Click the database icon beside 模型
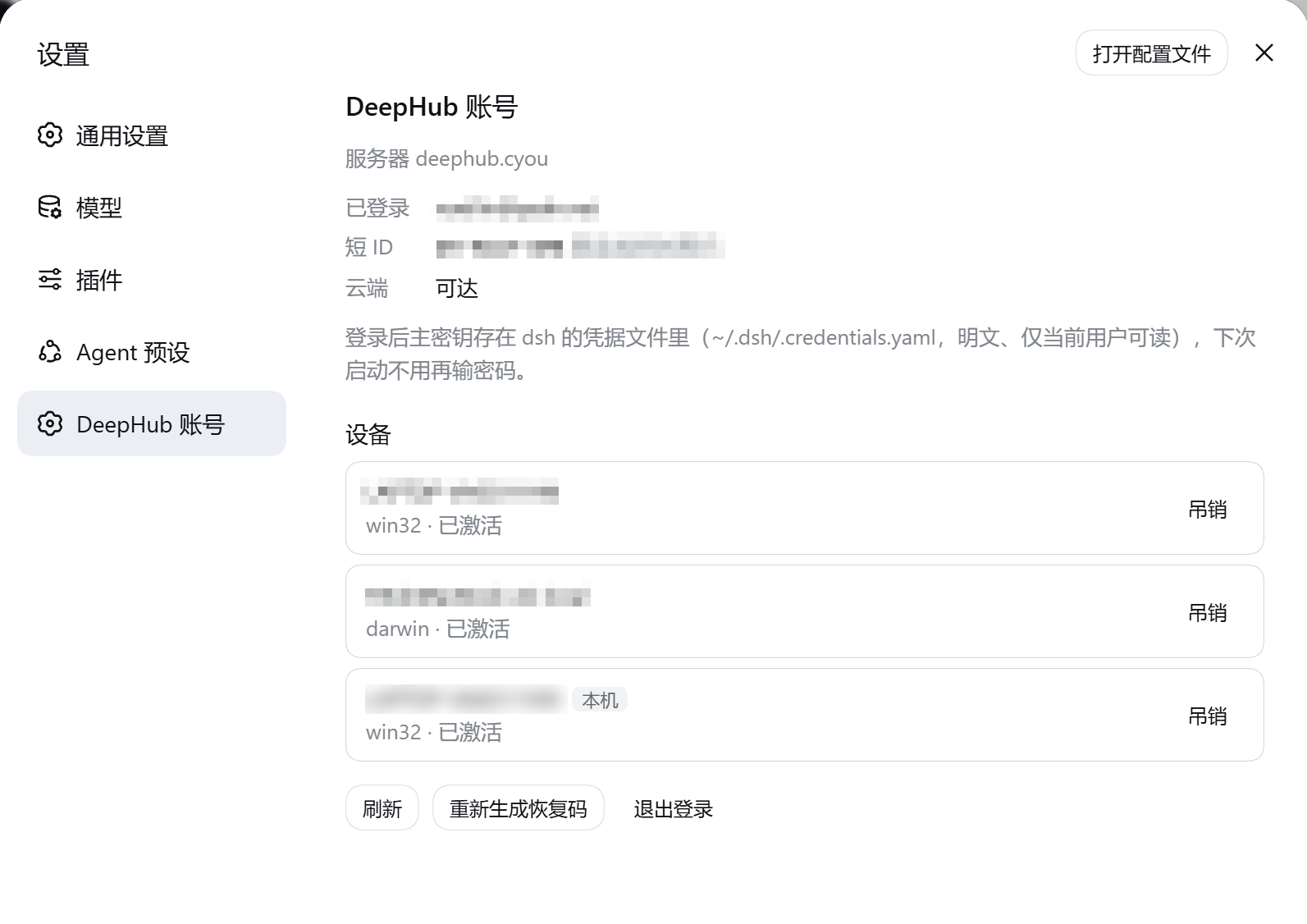The image size is (1307, 924). click(50, 208)
